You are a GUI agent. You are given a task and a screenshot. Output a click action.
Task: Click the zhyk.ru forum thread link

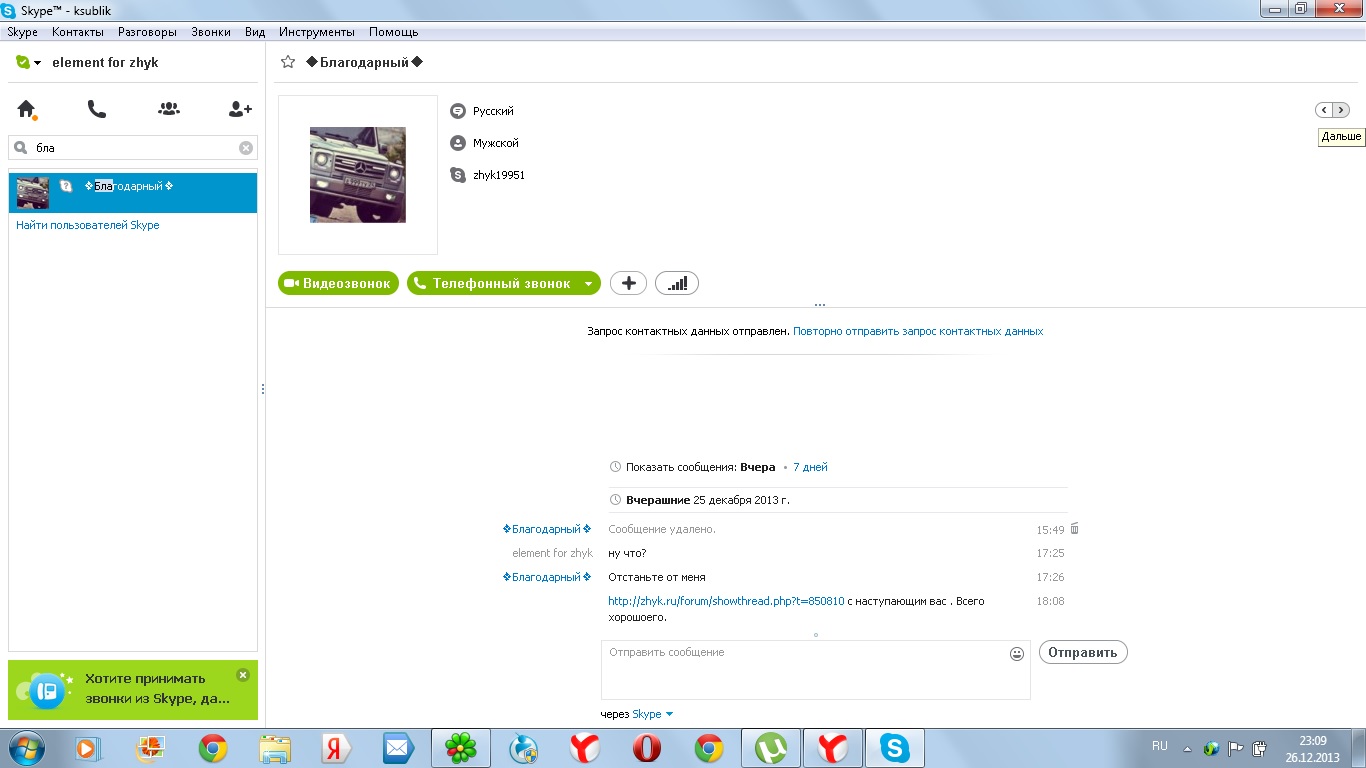[x=726, y=601]
